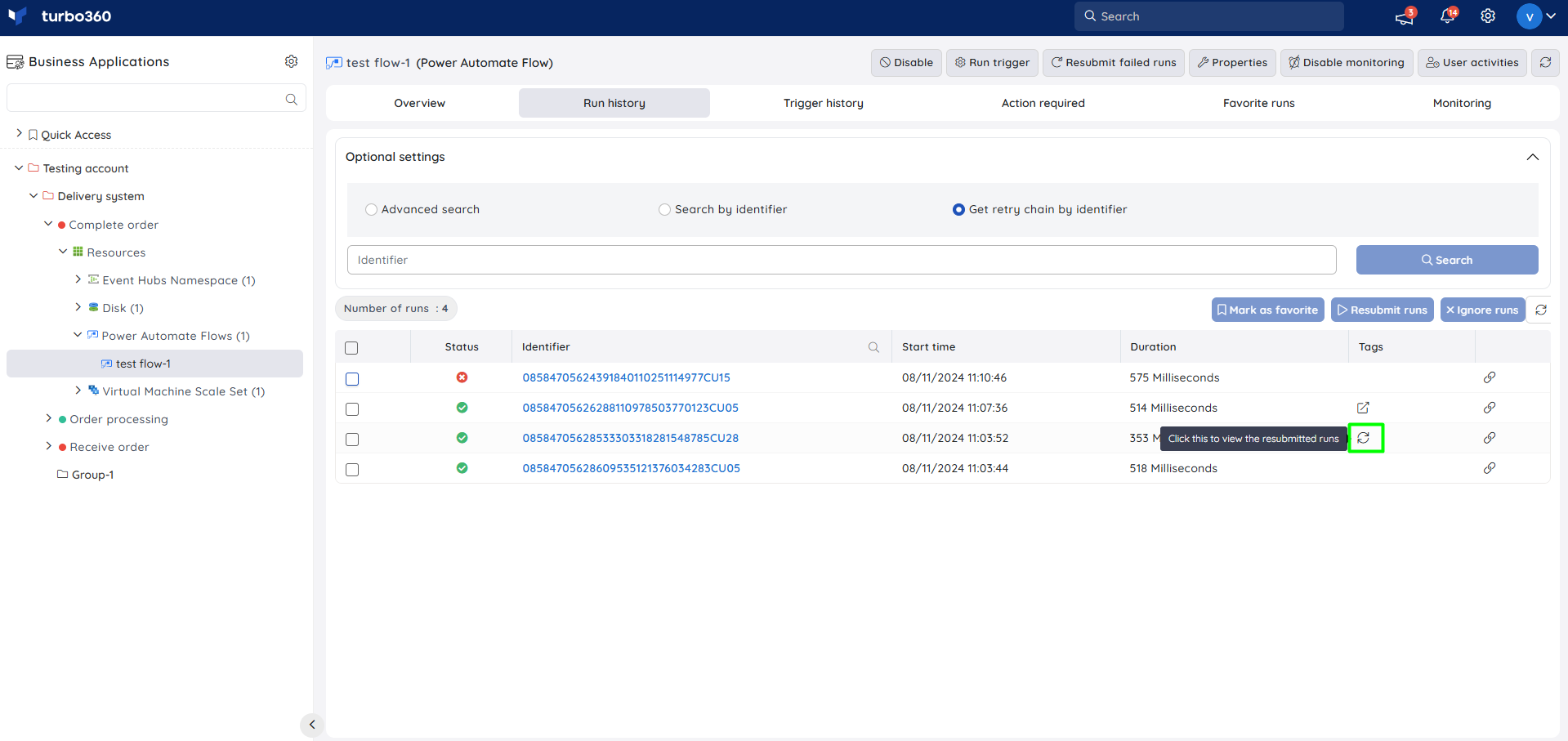Select Advanced search option

tap(371, 210)
